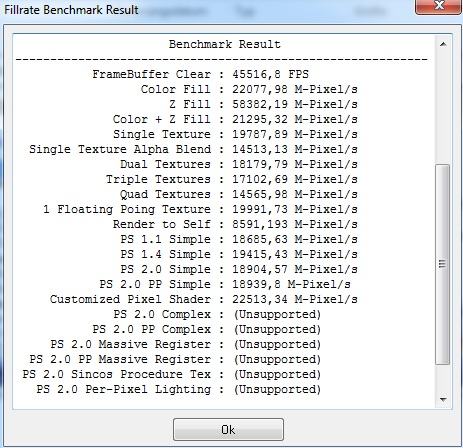This screenshot has width=463, height=448.
Task: Click the PS 2.0 Complex label
Action: pyautogui.click(x=162, y=314)
